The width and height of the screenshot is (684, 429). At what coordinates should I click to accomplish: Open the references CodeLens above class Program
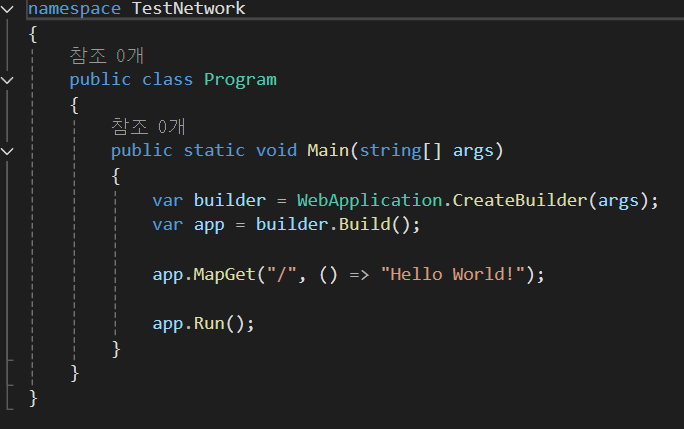point(106,56)
